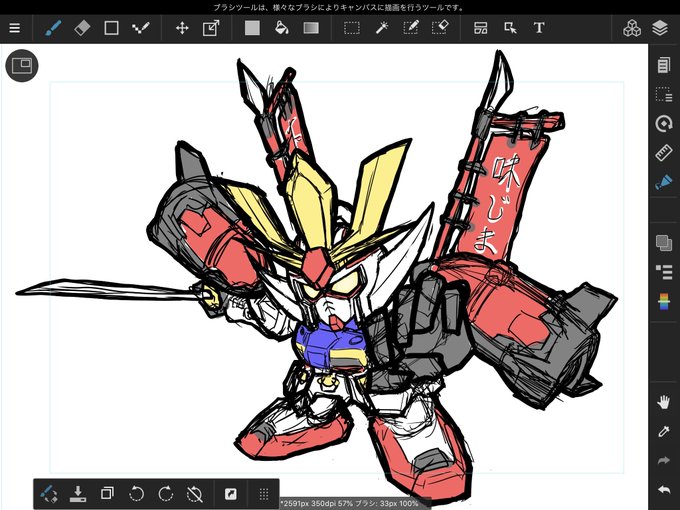
Task: Select the Brush tool
Action: [53, 28]
